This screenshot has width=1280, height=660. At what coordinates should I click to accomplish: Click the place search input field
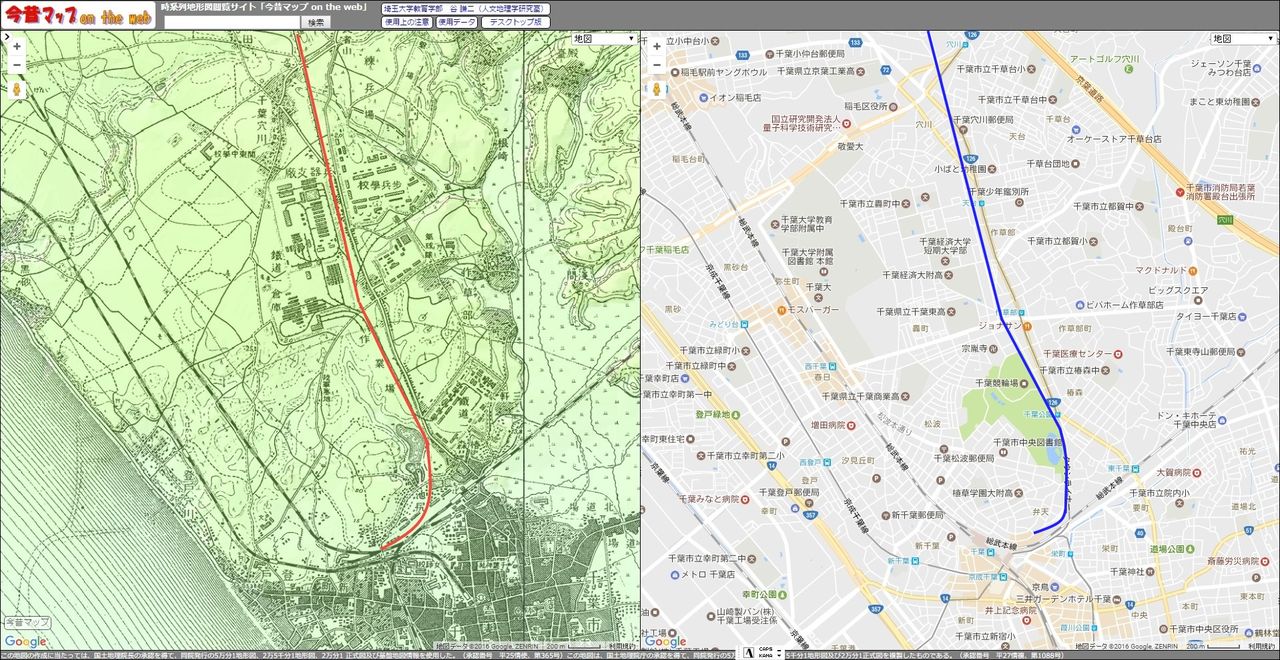pyautogui.click(x=231, y=22)
